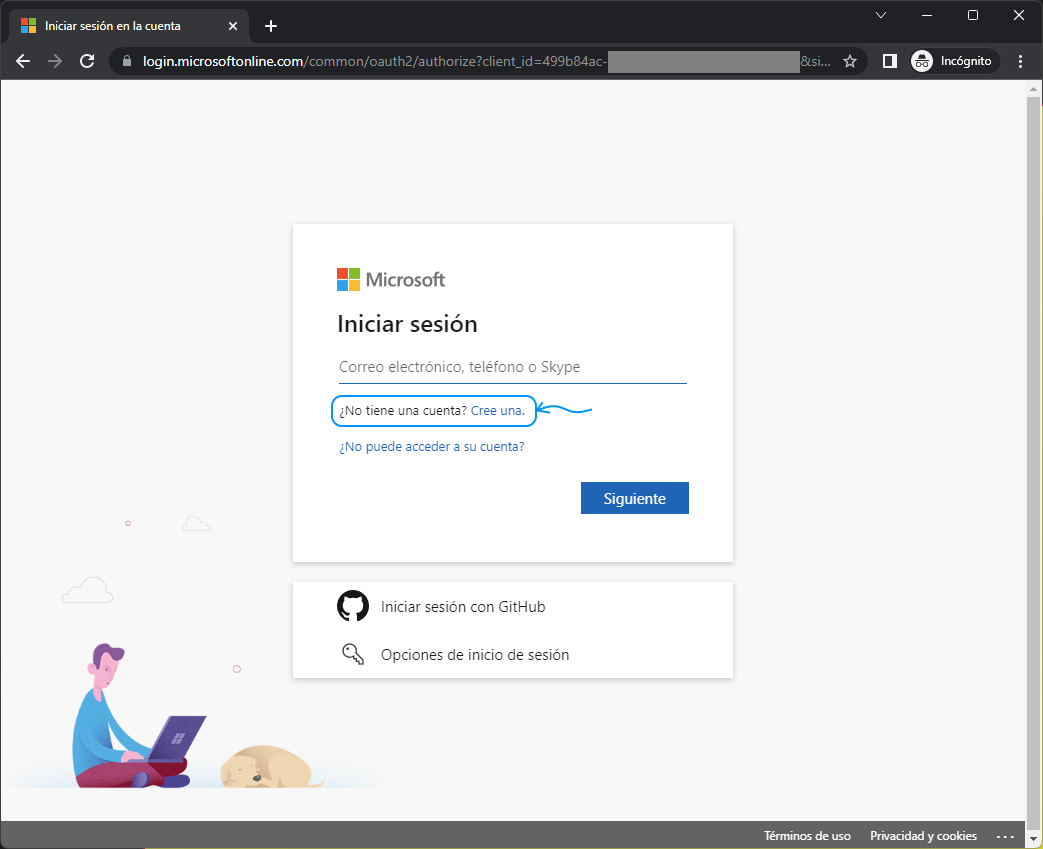Image resolution: width=1043 pixels, height=849 pixels.
Task: Minimize the browser window
Action: 927,15
